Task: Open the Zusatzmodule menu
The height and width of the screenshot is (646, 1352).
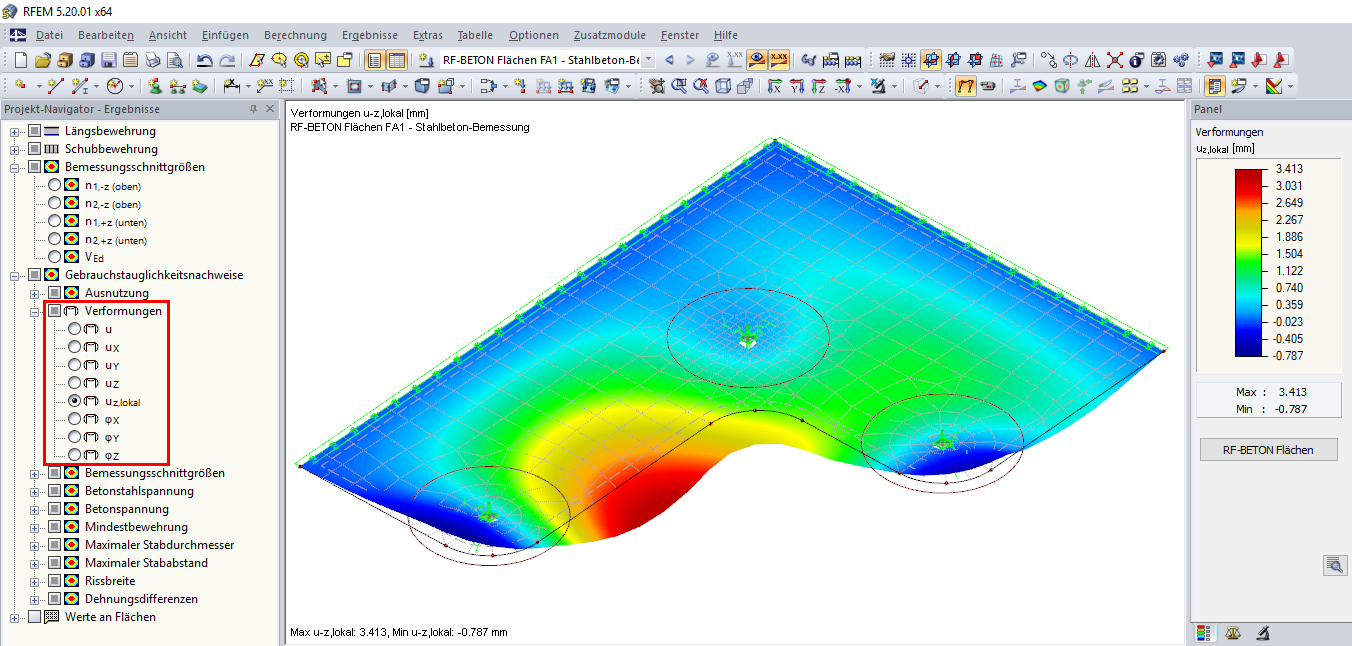Action: click(609, 35)
